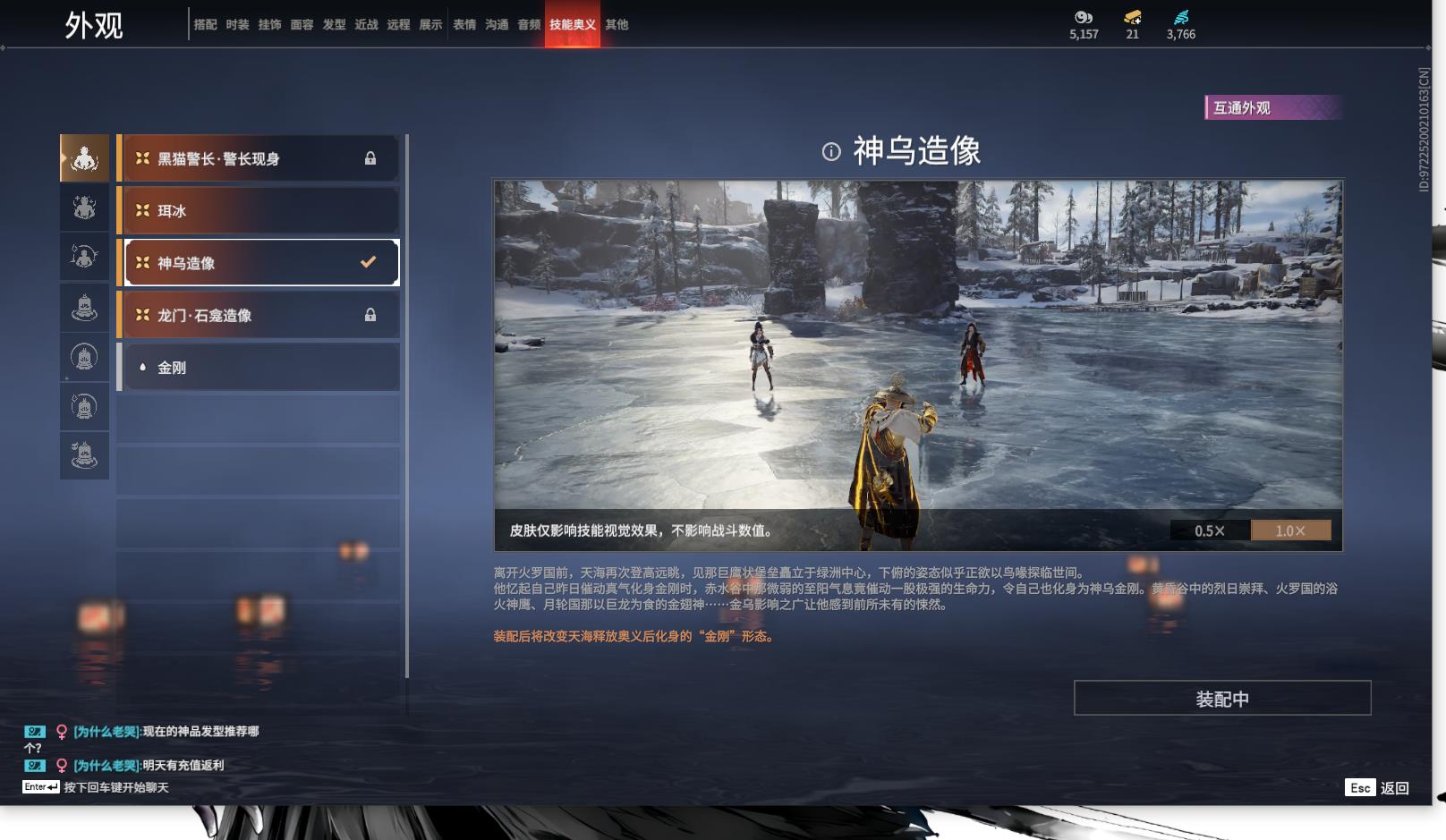The image size is (1446, 840).
Task: Select the default 金刚 skin
Action: tap(259, 367)
